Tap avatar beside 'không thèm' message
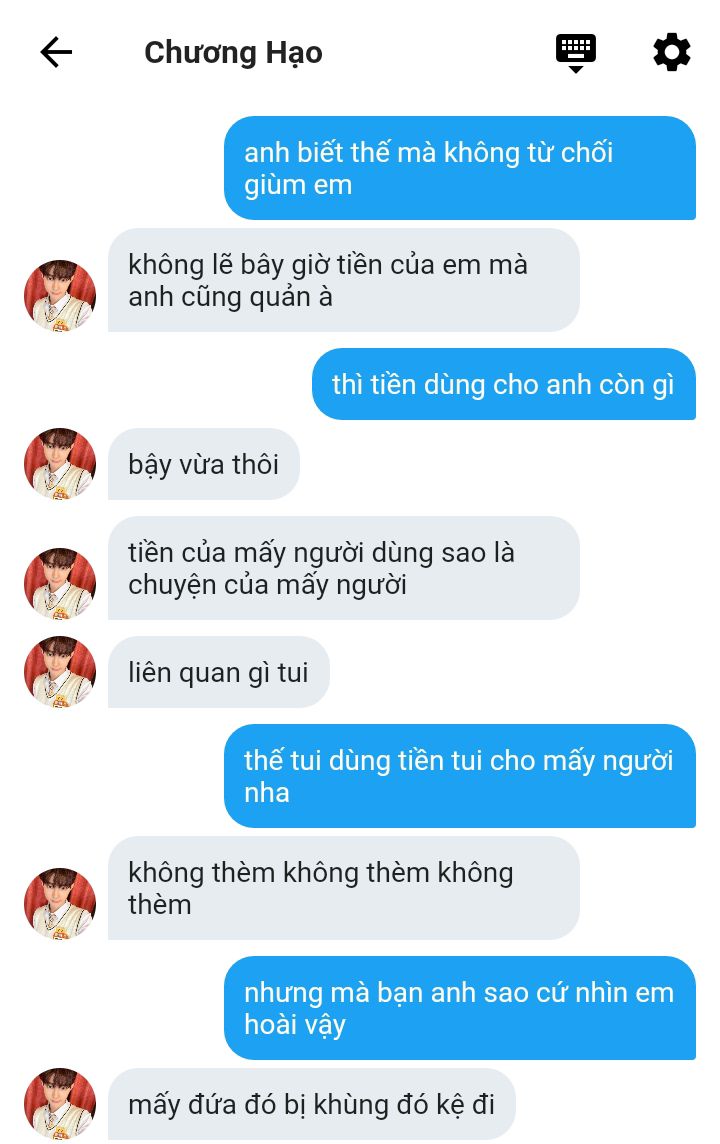The height and width of the screenshot is (1144, 720). (60, 903)
